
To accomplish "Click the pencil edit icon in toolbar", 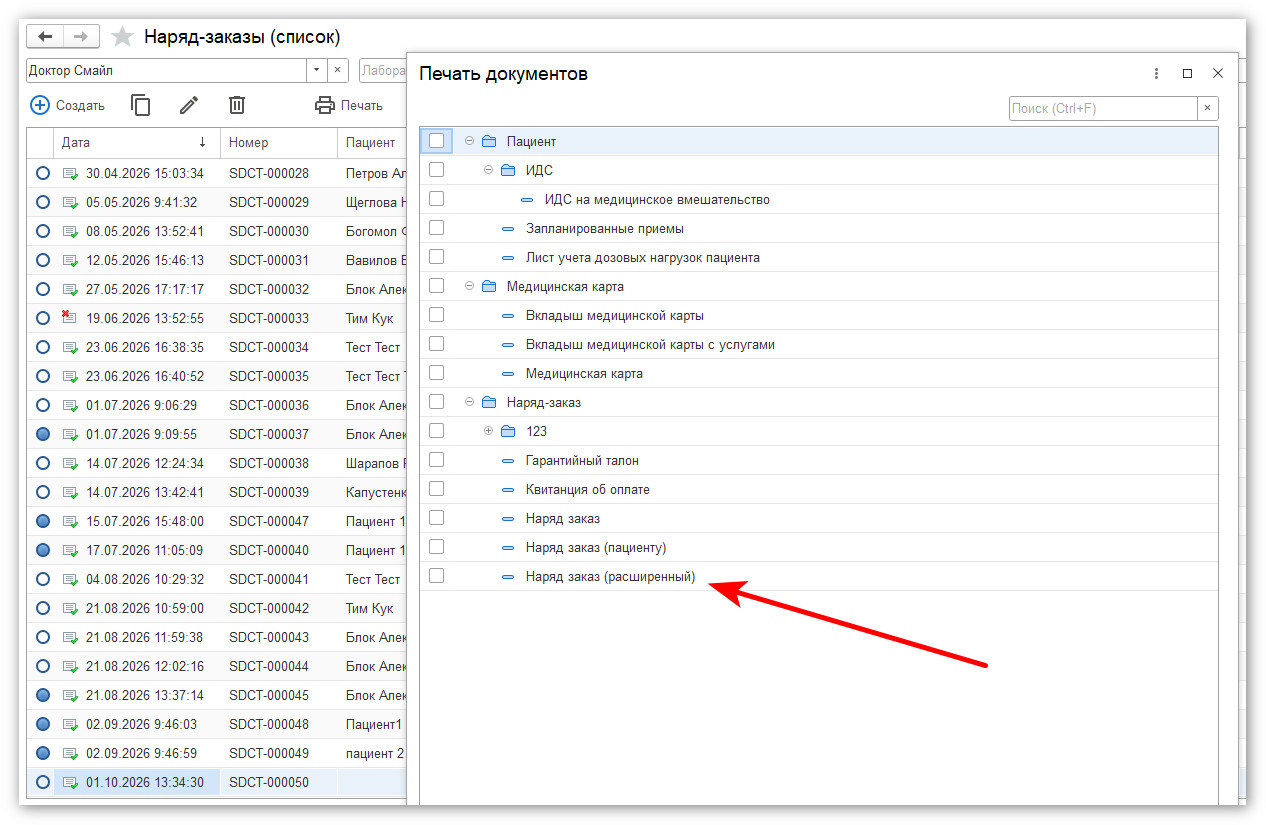I will coord(189,105).
